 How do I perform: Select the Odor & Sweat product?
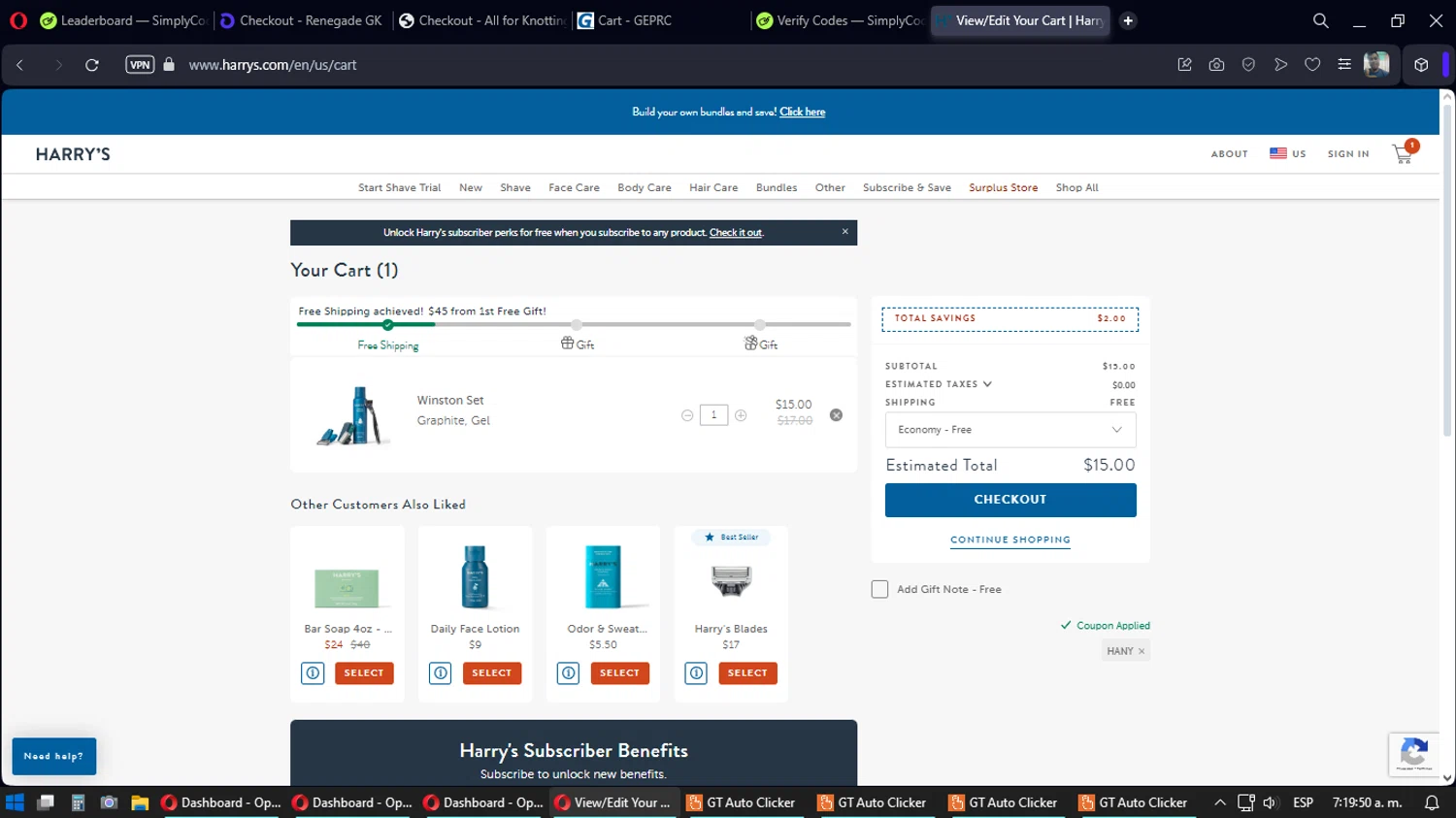coord(619,672)
